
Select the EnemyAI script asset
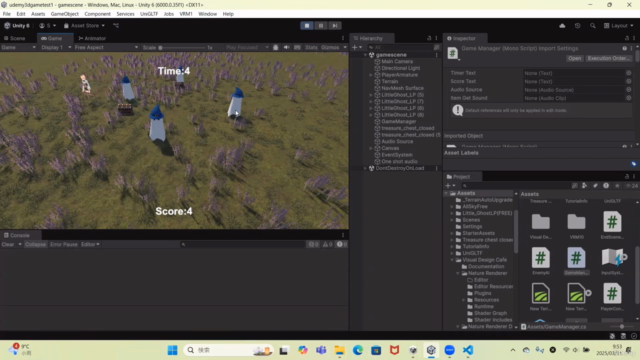[x=540, y=261]
